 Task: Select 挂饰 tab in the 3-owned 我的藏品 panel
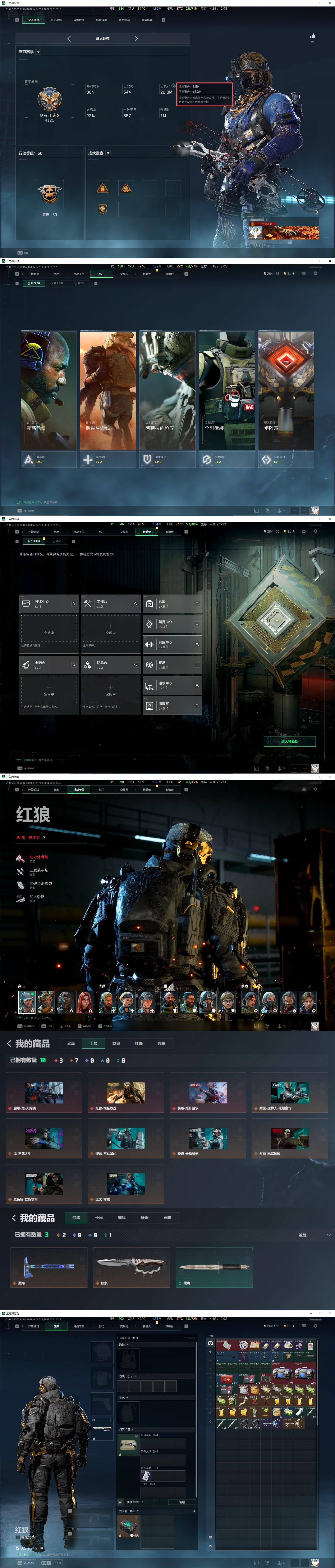pos(145,1218)
